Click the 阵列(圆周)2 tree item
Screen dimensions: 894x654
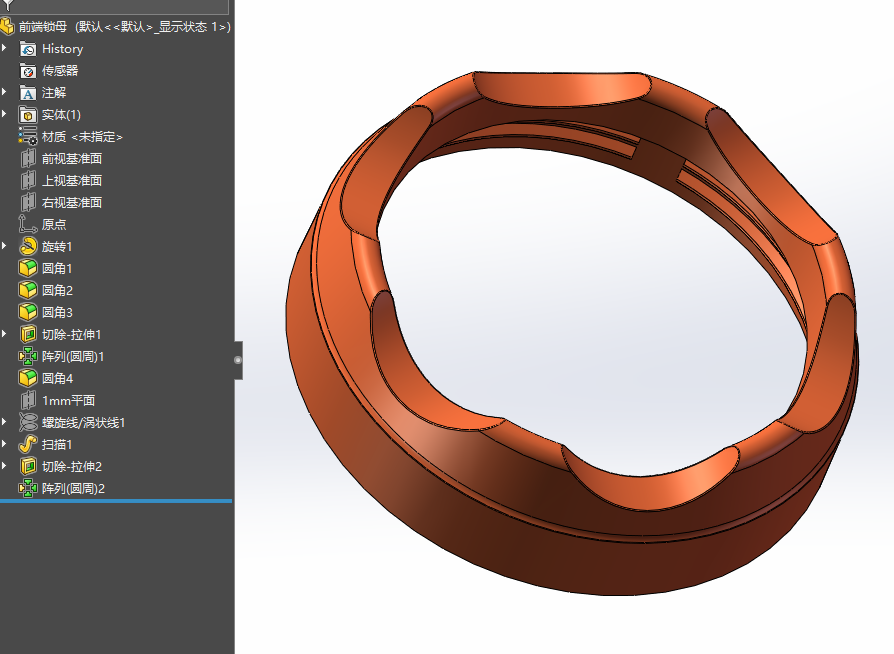coord(73,489)
